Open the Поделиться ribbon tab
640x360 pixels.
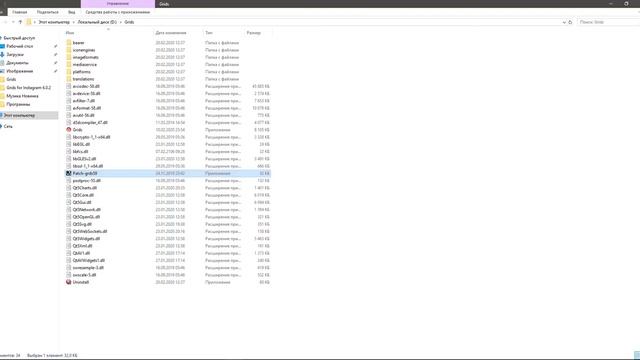point(47,12)
